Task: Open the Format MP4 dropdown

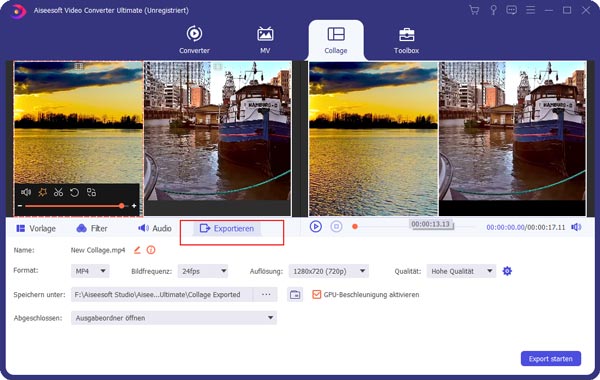Action: (90, 271)
